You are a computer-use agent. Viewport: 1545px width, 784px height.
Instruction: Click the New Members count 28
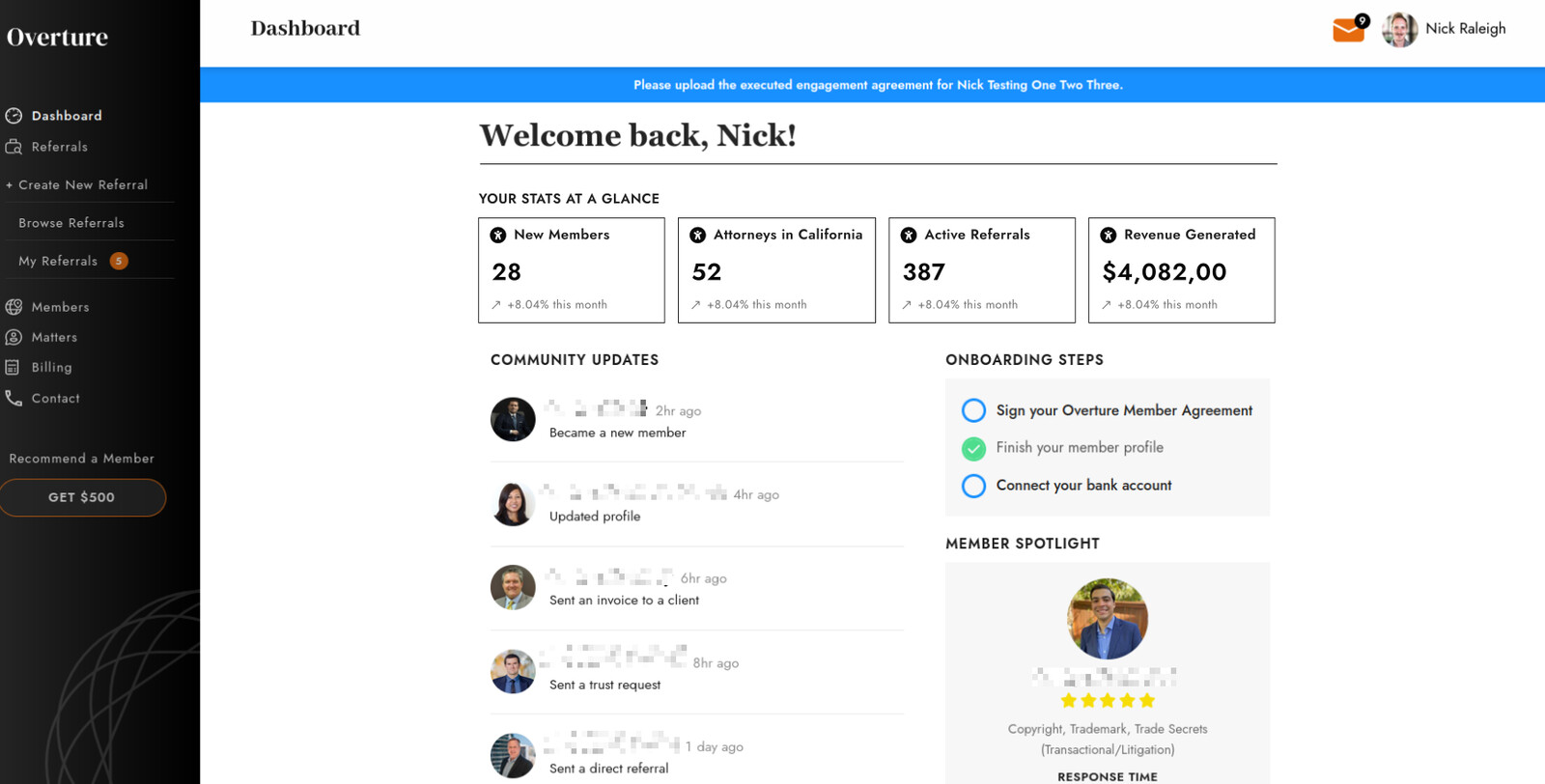(506, 272)
